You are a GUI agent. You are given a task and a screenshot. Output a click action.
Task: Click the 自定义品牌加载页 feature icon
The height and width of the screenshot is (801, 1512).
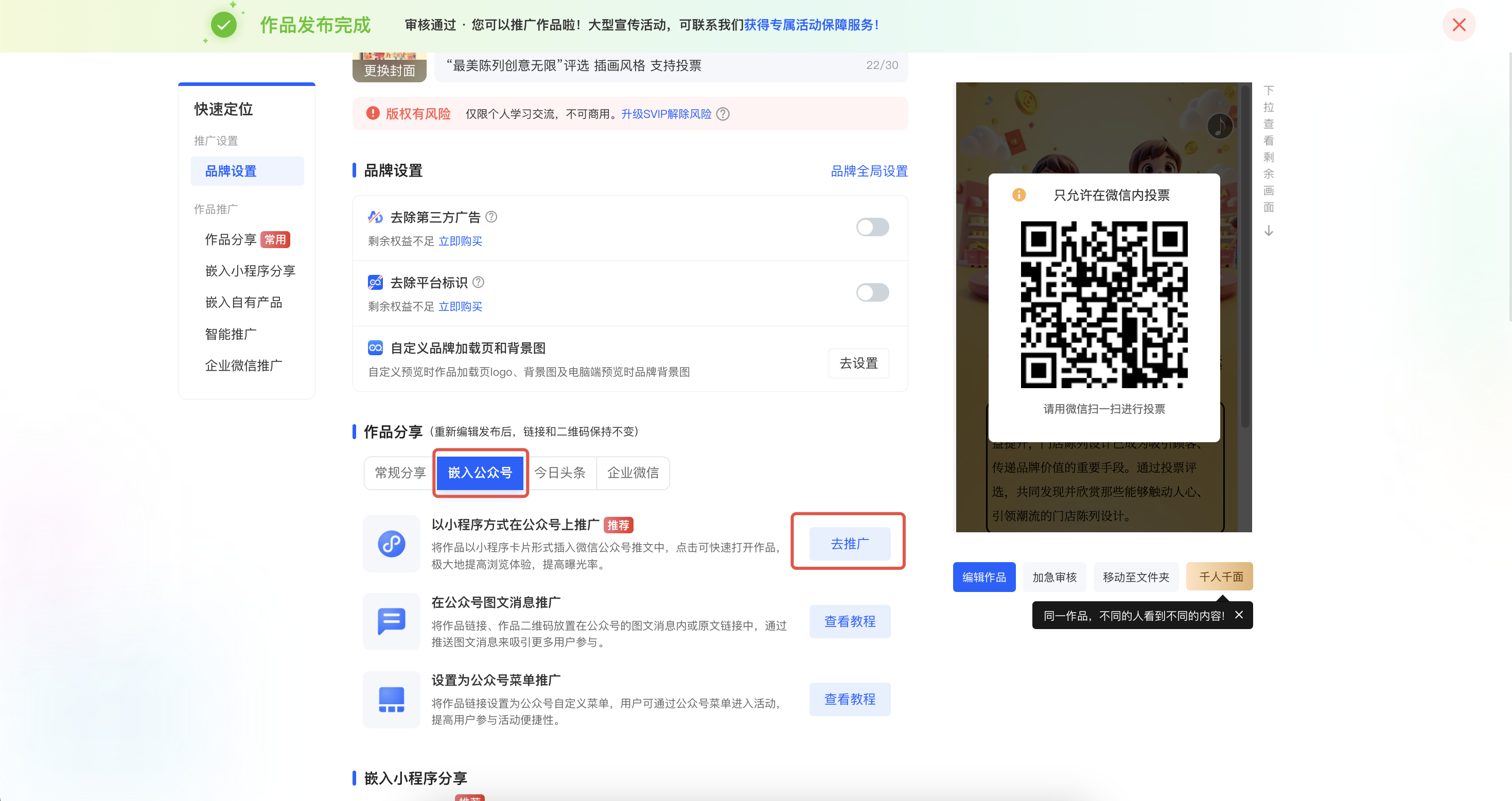tap(376, 347)
